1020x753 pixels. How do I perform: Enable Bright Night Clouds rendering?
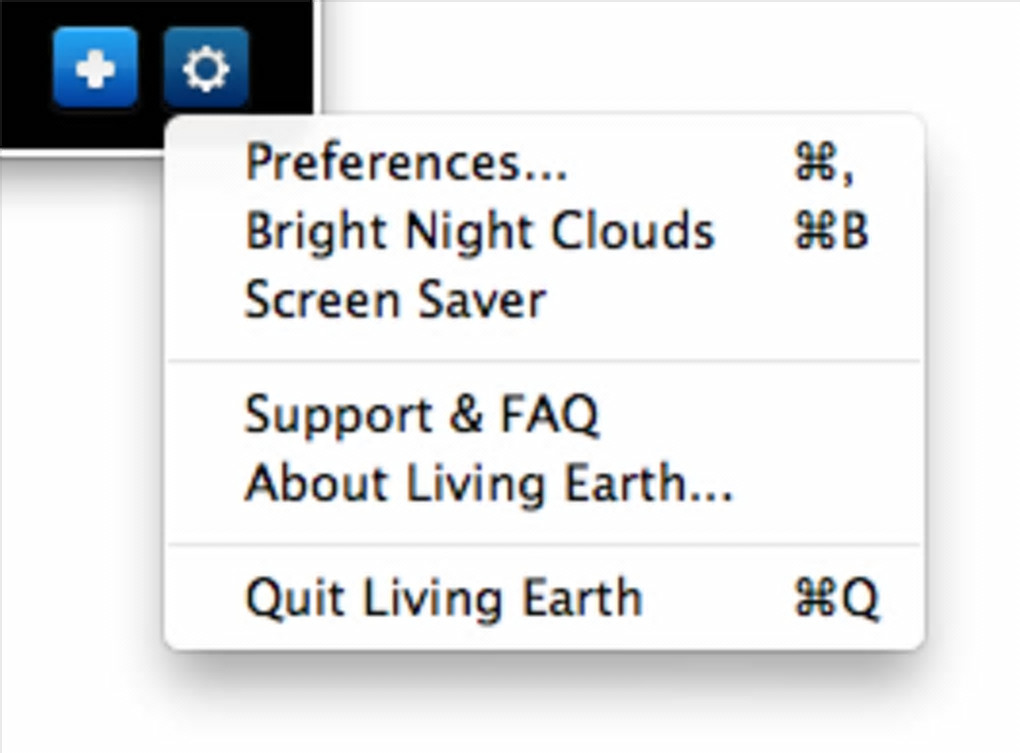click(480, 232)
